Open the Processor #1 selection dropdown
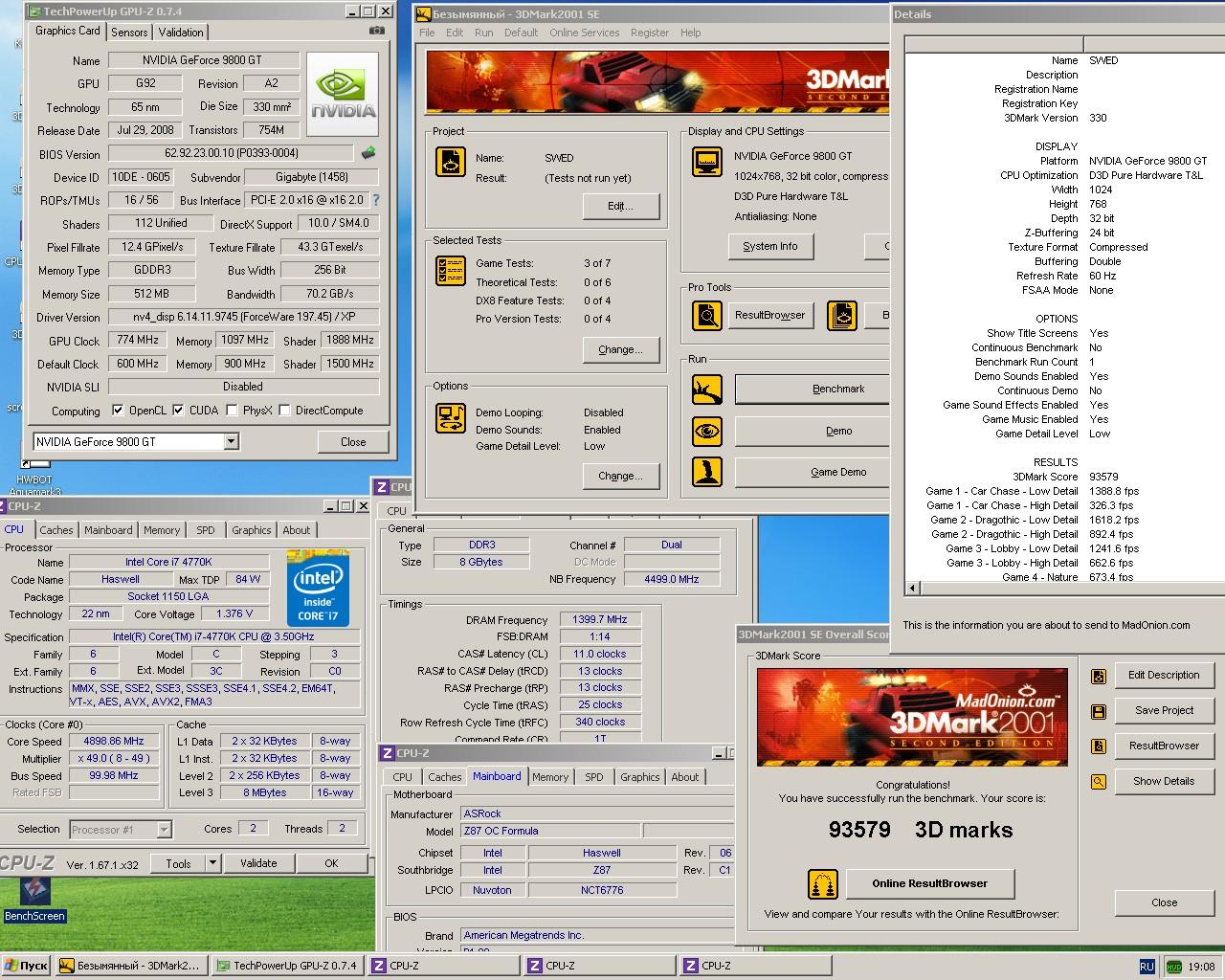The height and width of the screenshot is (980, 1225). [164, 830]
